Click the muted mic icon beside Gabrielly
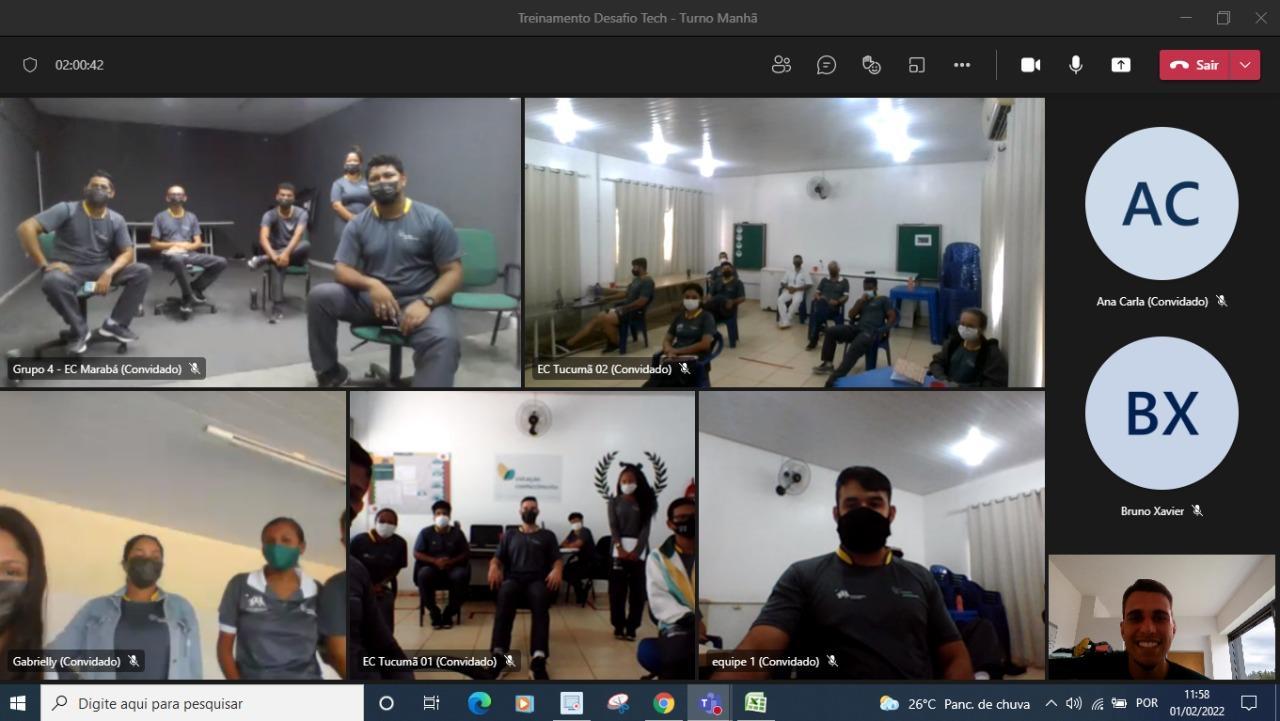This screenshot has height=721, width=1280. pos(133,661)
